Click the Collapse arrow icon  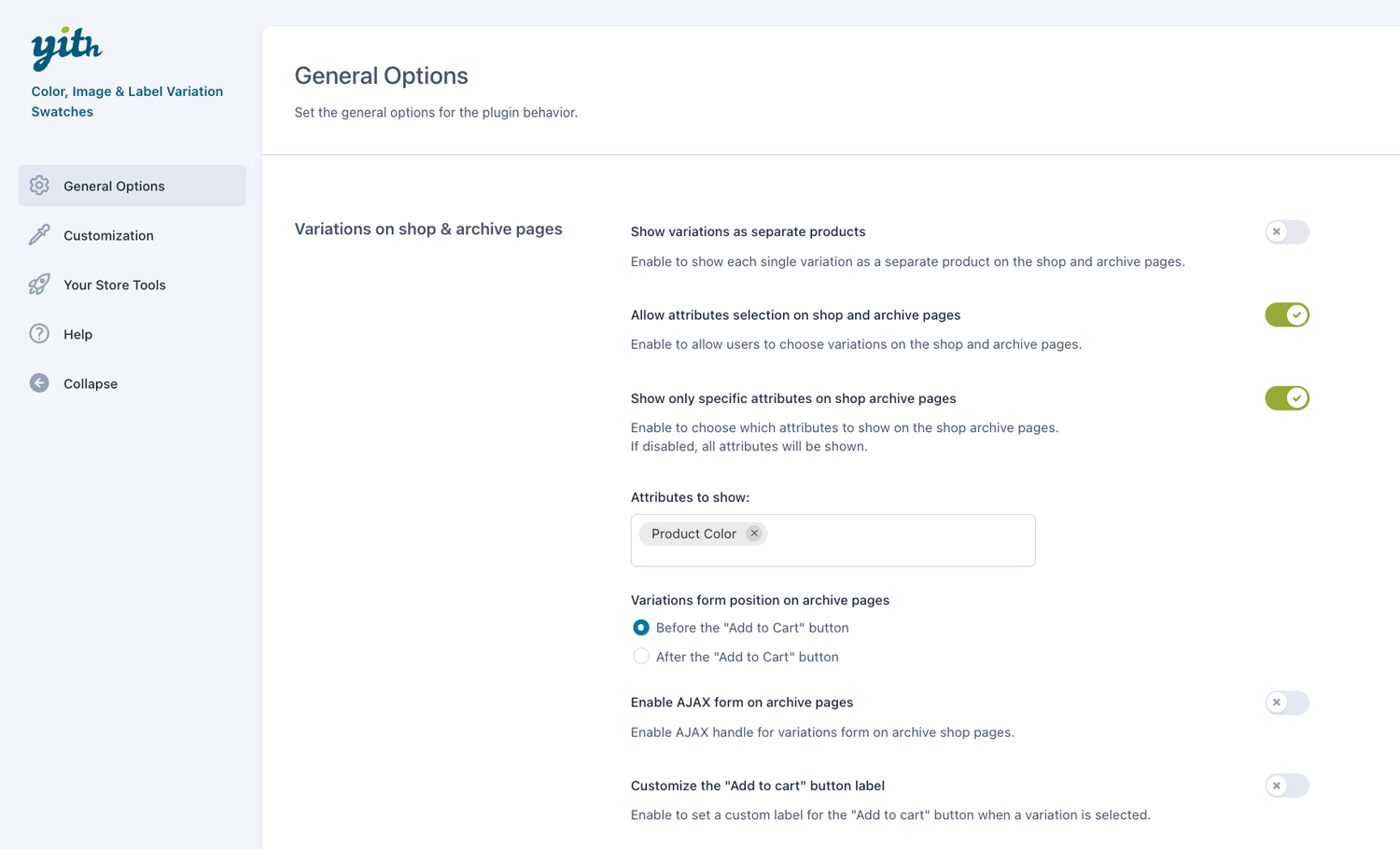coord(39,383)
